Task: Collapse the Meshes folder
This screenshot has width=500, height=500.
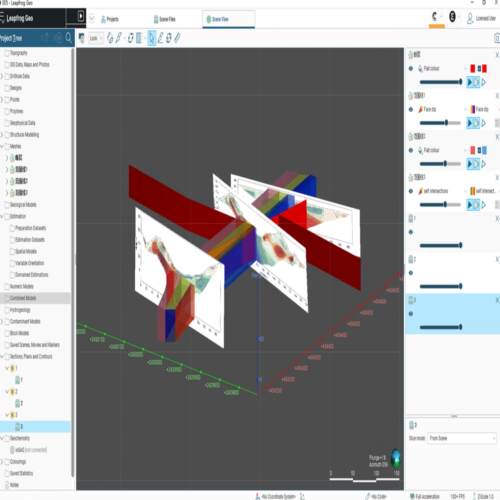Action: click(x=2, y=146)
